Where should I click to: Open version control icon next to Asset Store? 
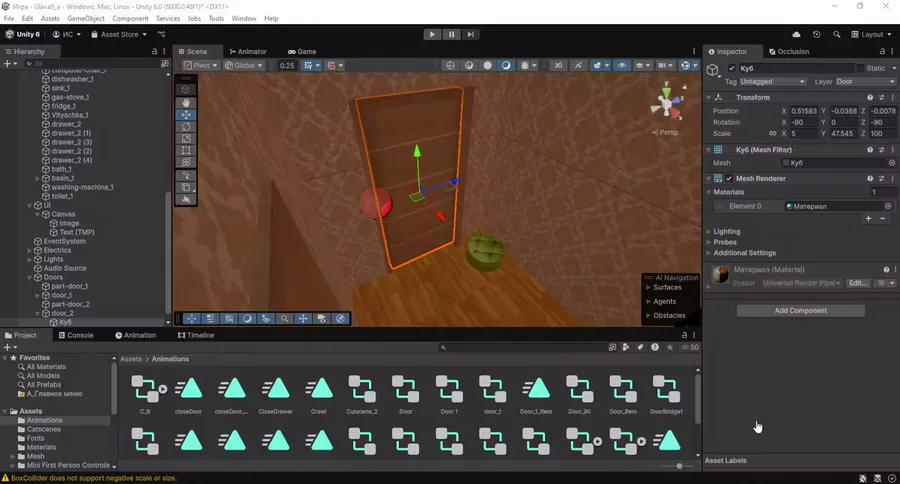[161, 34]
